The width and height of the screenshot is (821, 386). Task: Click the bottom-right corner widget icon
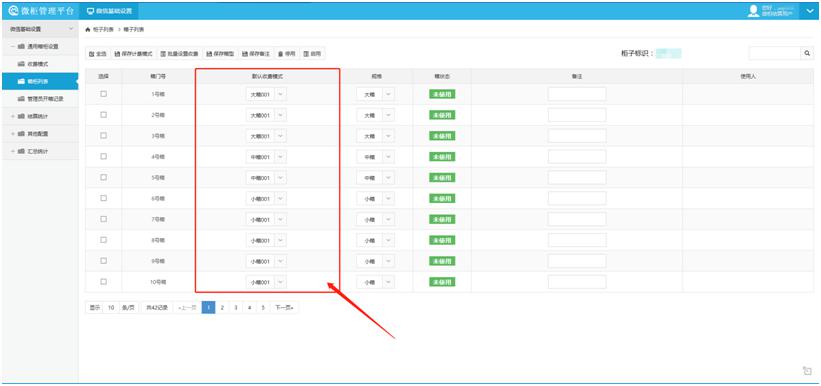coord(807,371)
